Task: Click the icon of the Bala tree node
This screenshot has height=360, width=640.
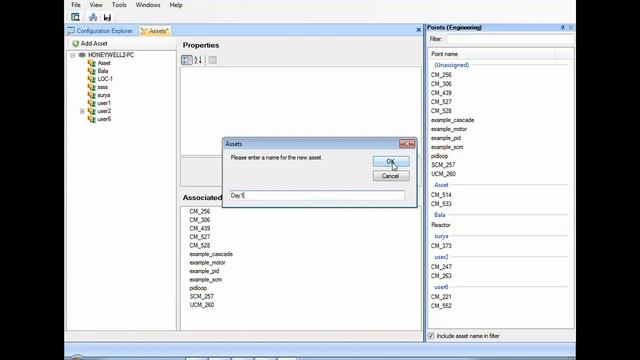Action: pyautogui.click(x=91, y=71)
